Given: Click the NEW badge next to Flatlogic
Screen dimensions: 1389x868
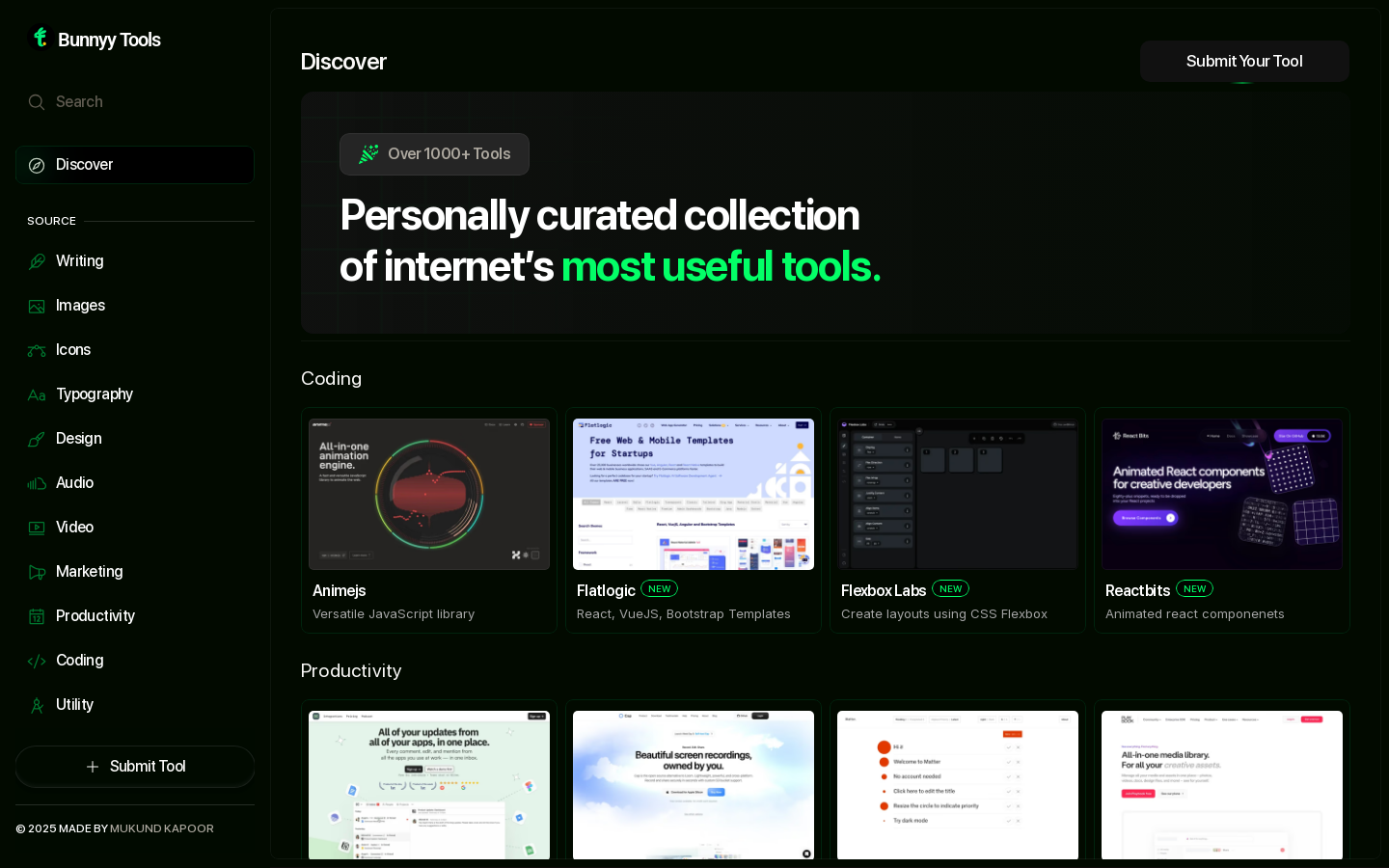Looking at the screenshot, I should tap(660, 588).
